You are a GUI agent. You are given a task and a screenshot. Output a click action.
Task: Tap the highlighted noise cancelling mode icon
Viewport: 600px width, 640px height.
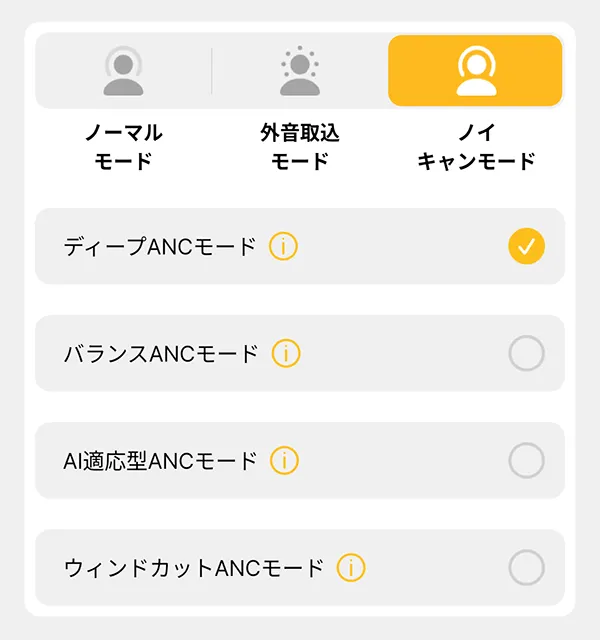[x=476, y=71]
